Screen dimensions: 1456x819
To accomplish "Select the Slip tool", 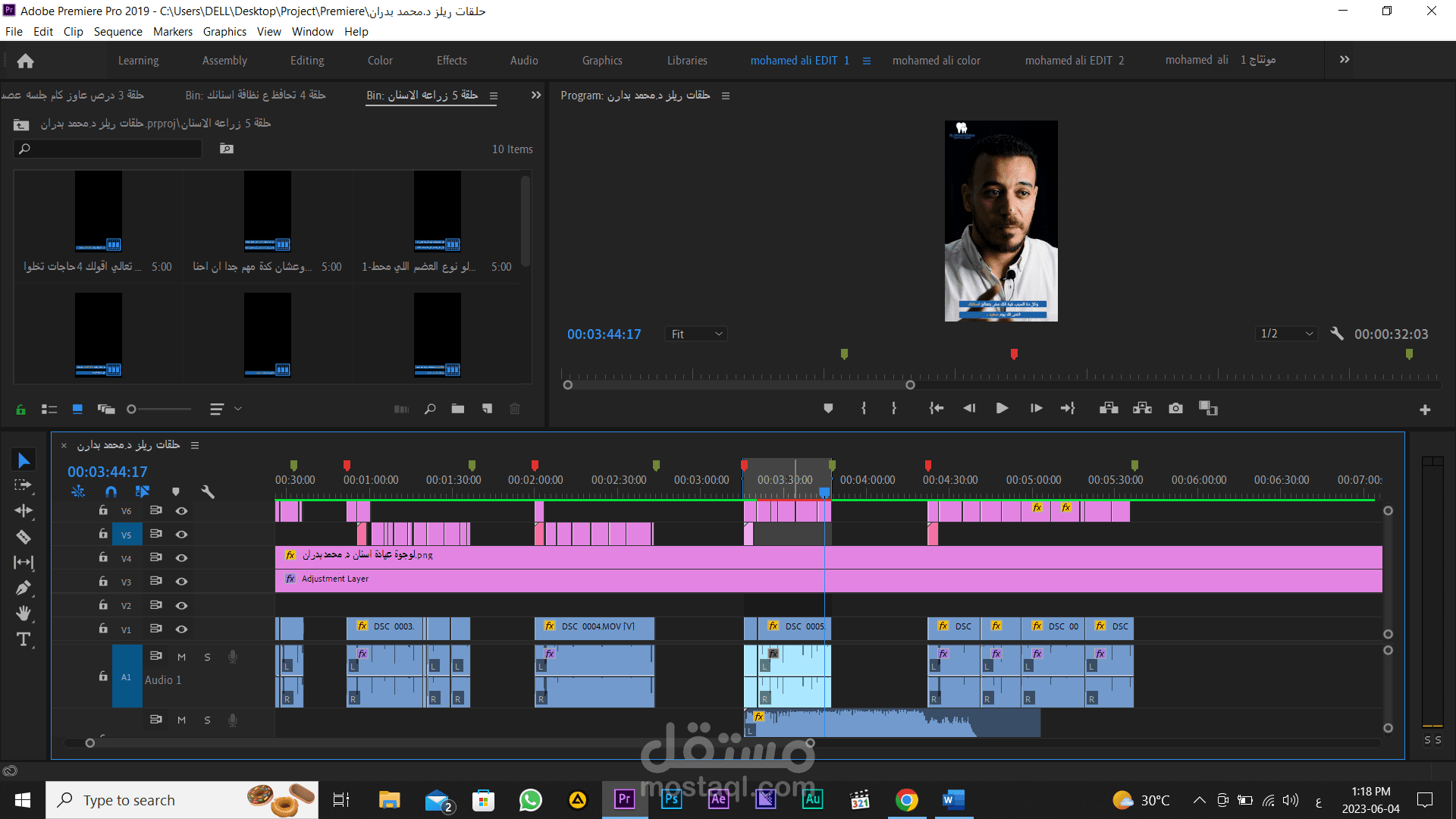I will (24, 563).
